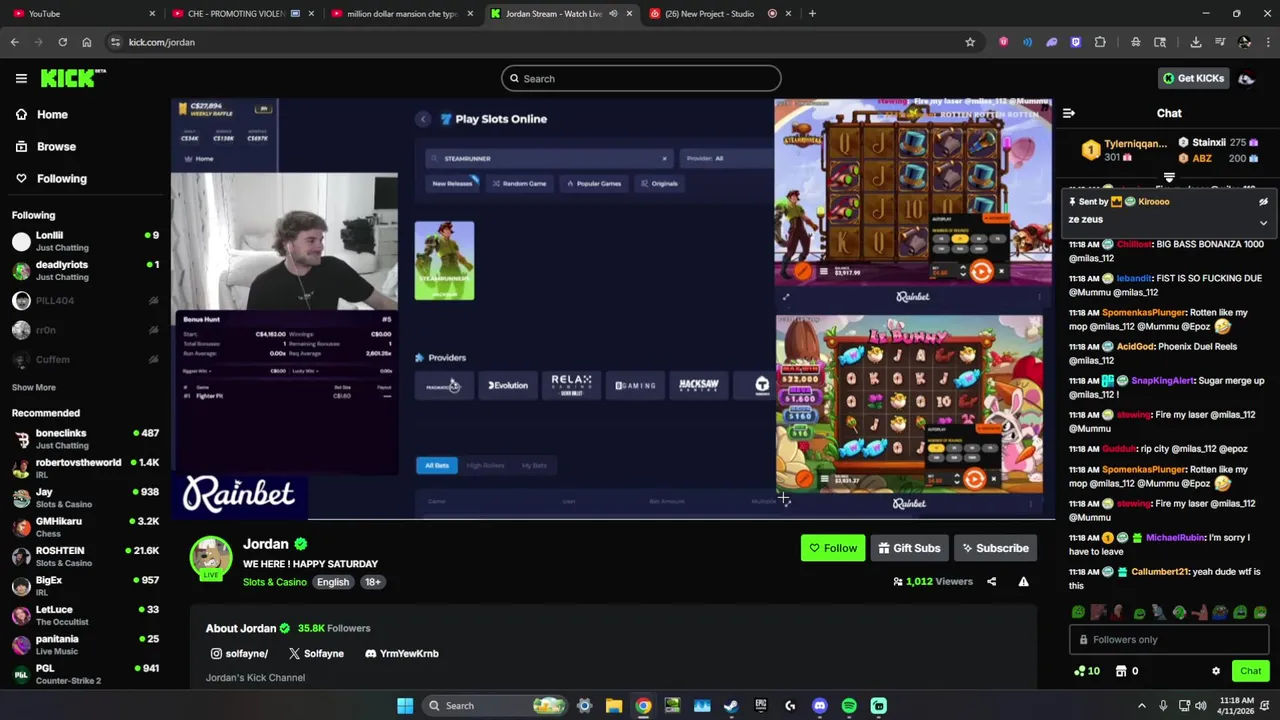Click the browser back arrow

(x=14, y=42)
